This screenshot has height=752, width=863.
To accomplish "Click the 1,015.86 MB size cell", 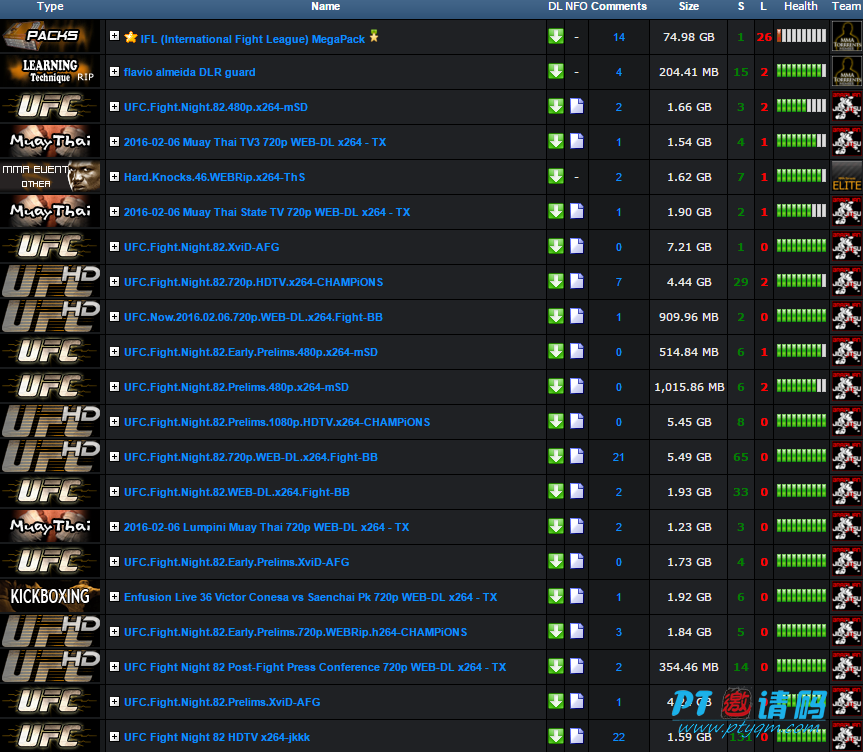I will pyautogui.click(x=689, y=387).
